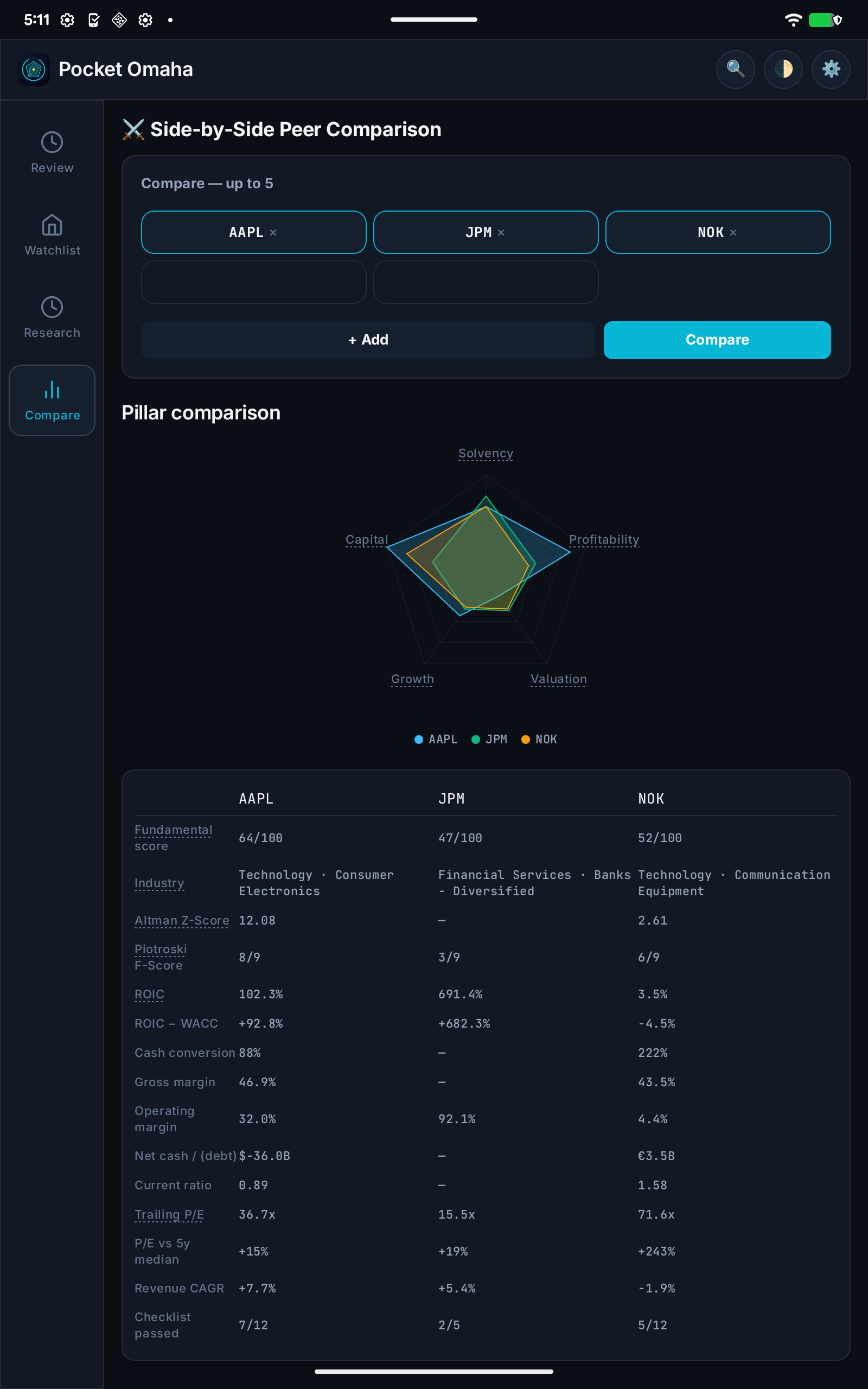The height and width of the screenshot is (1389, 868).
Task: Tap the Pocket Omaha logo icon
Action: point(34,69)
